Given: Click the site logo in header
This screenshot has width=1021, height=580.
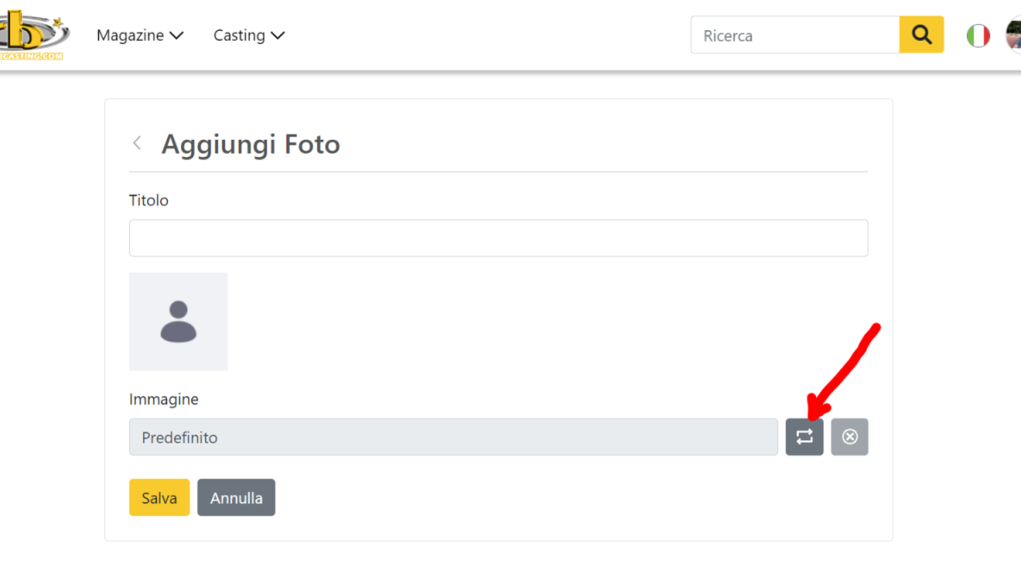Looking at the screenshot, I should point(34,36).
